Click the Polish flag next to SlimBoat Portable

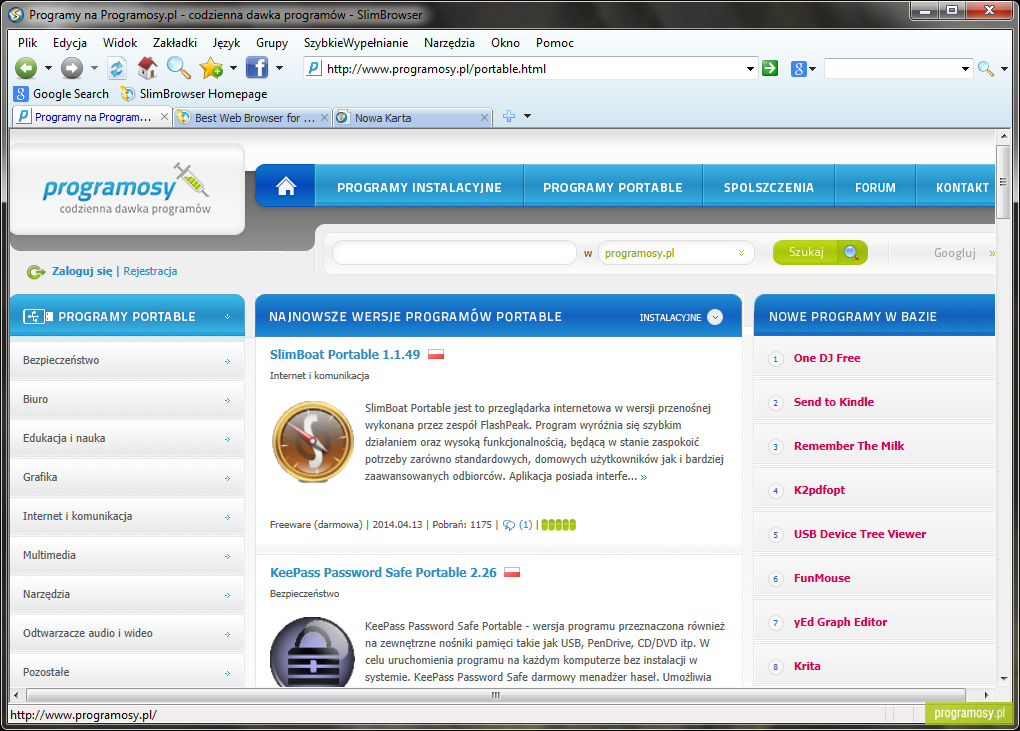[x=436, y=354]
